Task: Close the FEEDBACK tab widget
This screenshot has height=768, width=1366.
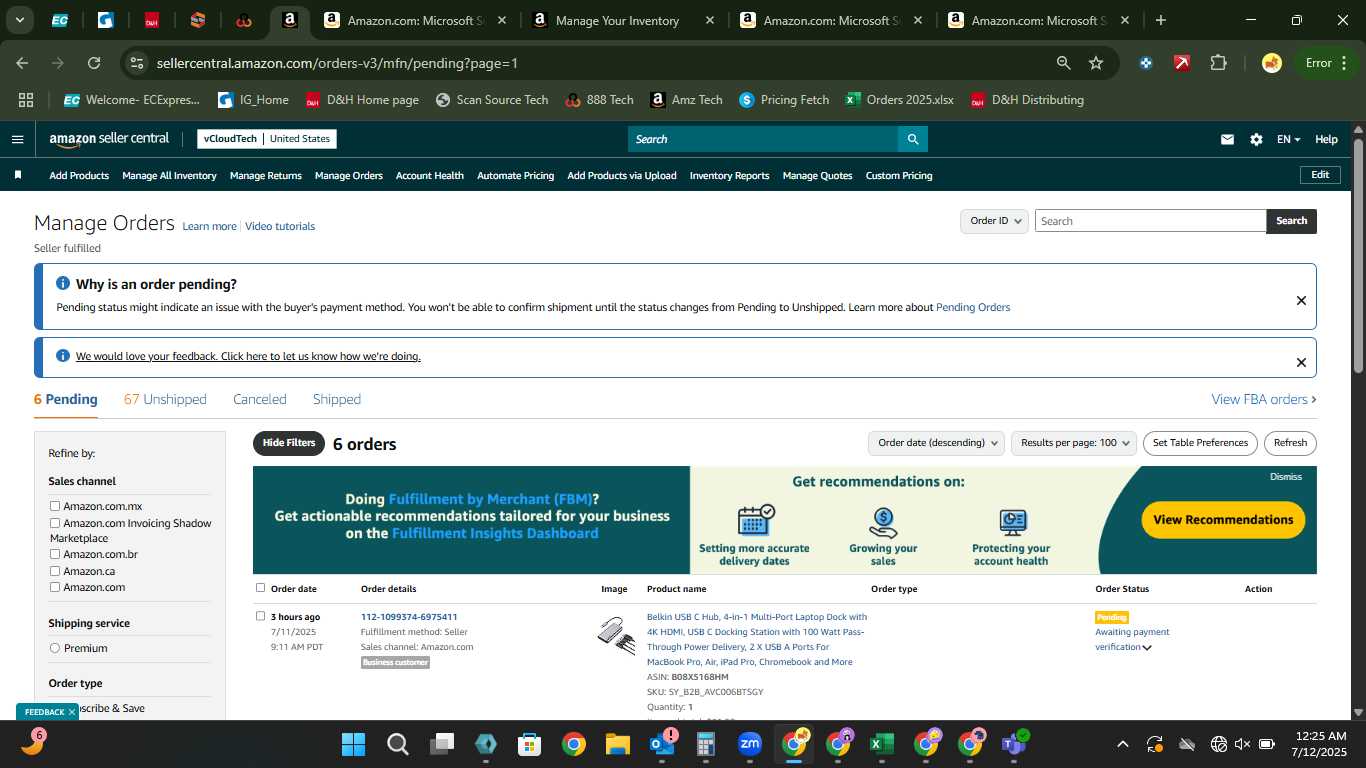Action: pyautogui.click(x=72, y=712)
